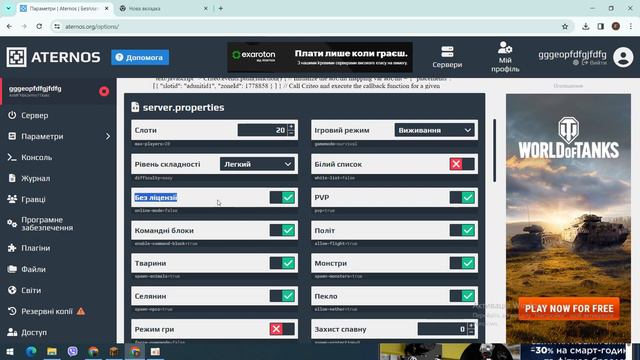
Task: Click the ggeopfdfgjfdfg username in header
Action: 572,54
